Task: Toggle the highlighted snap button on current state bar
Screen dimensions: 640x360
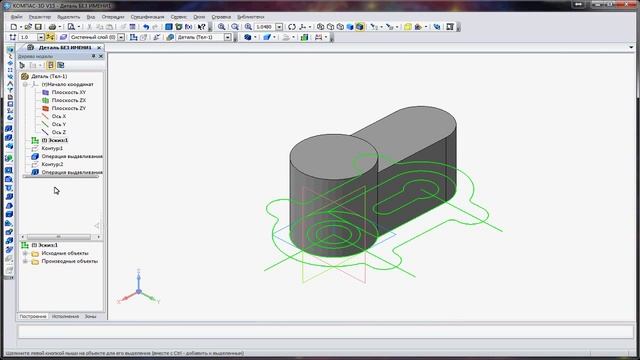Action: click(x=50, y=37)
